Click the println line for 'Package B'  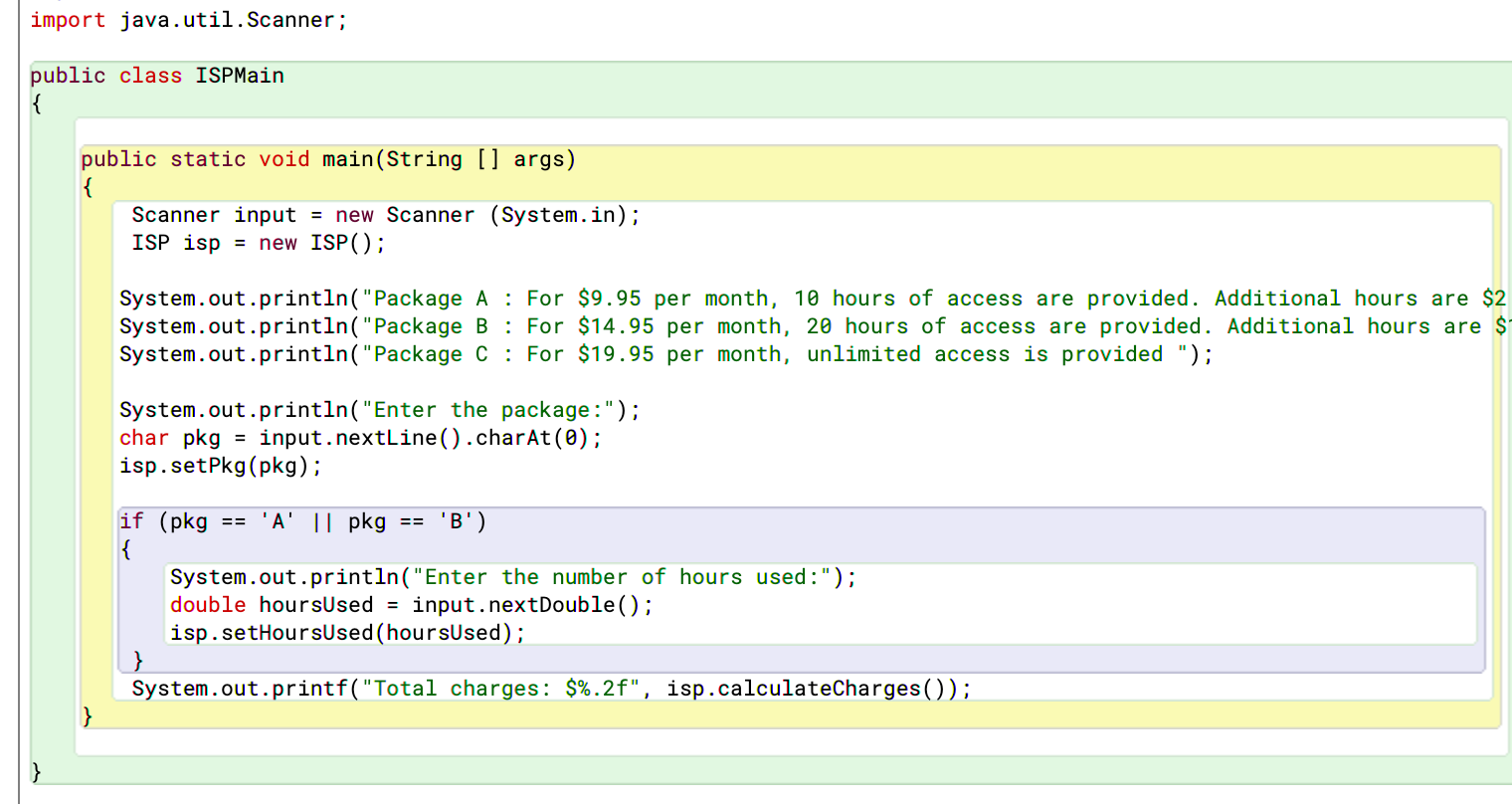(815, 326)
